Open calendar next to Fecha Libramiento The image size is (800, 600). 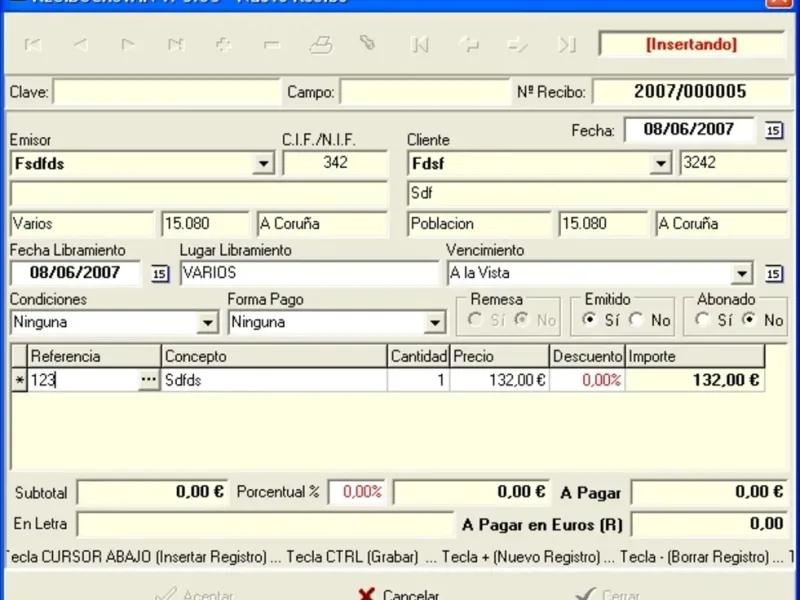pyautogui.click(x=160, y=274)
